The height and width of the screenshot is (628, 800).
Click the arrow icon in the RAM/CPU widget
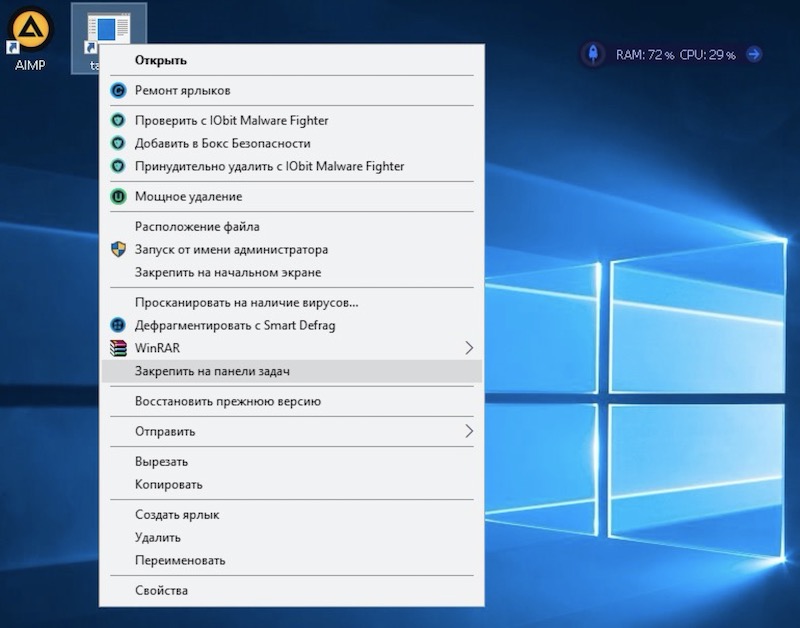[x=754, y=54]
